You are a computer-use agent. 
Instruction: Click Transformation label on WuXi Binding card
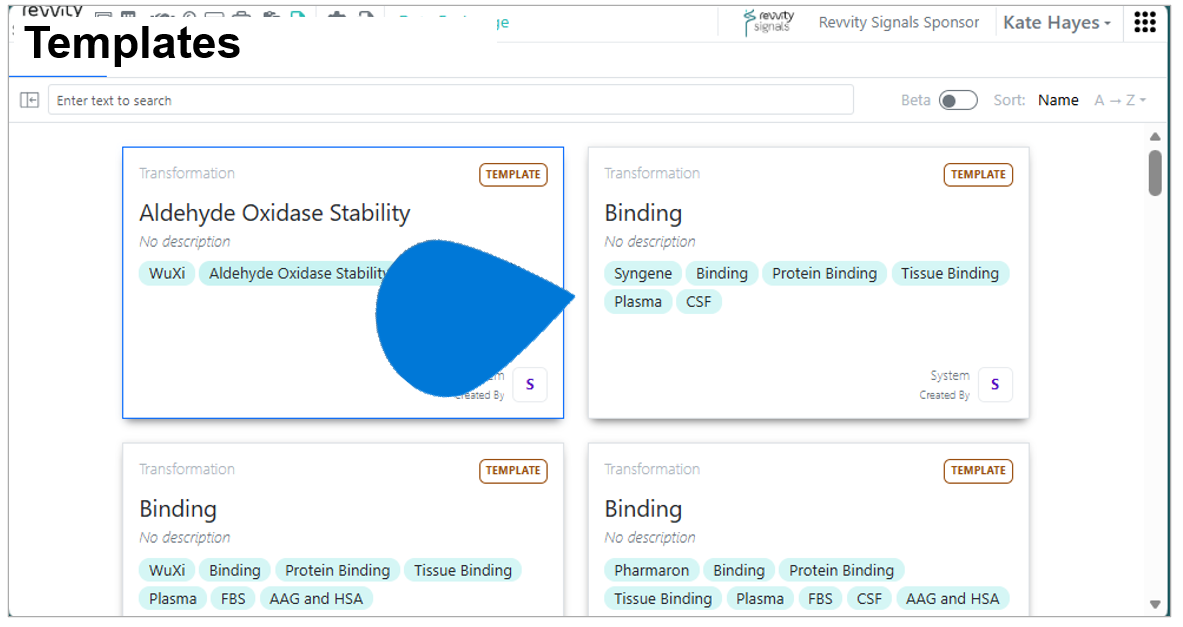pos(186,469)
